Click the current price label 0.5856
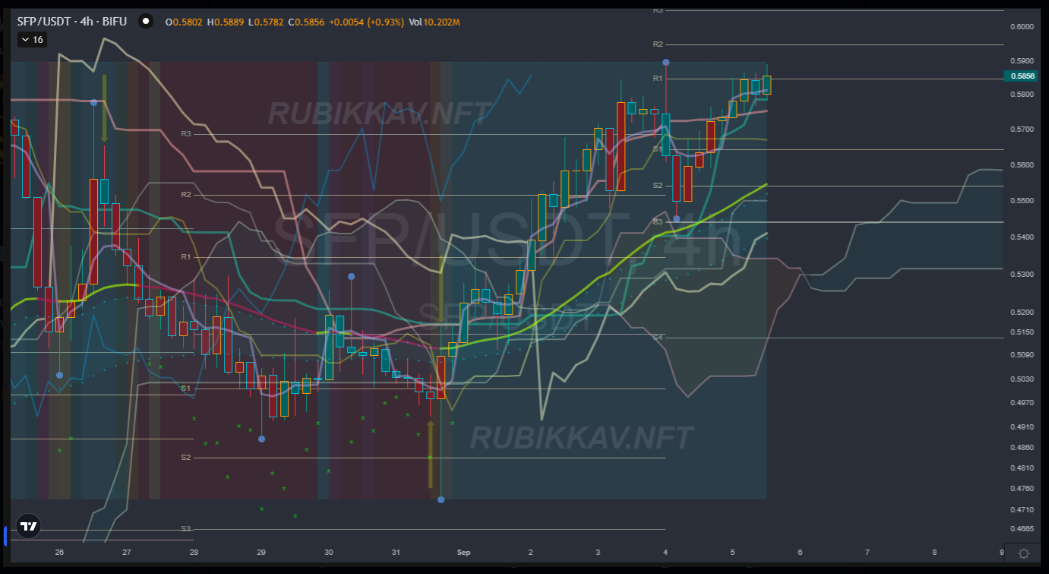This screenshot has width=1049, height=574. [x=1022, y=76]
